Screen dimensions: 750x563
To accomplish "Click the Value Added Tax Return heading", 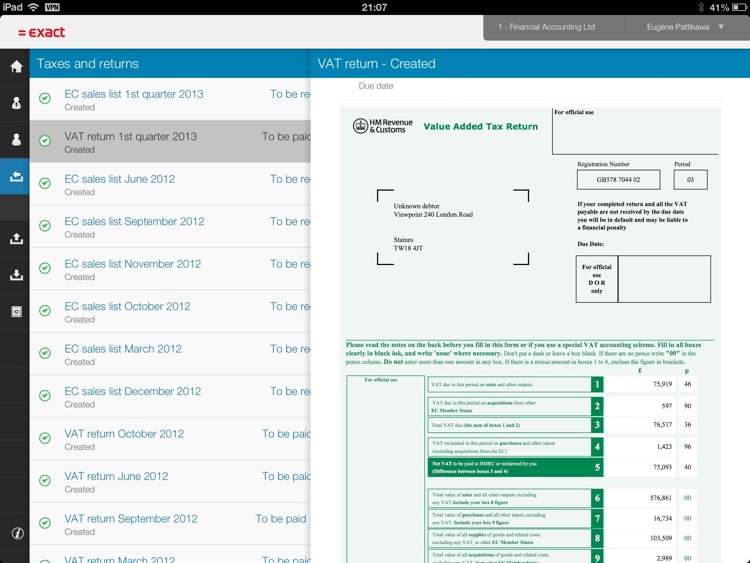I will [481, 127].
